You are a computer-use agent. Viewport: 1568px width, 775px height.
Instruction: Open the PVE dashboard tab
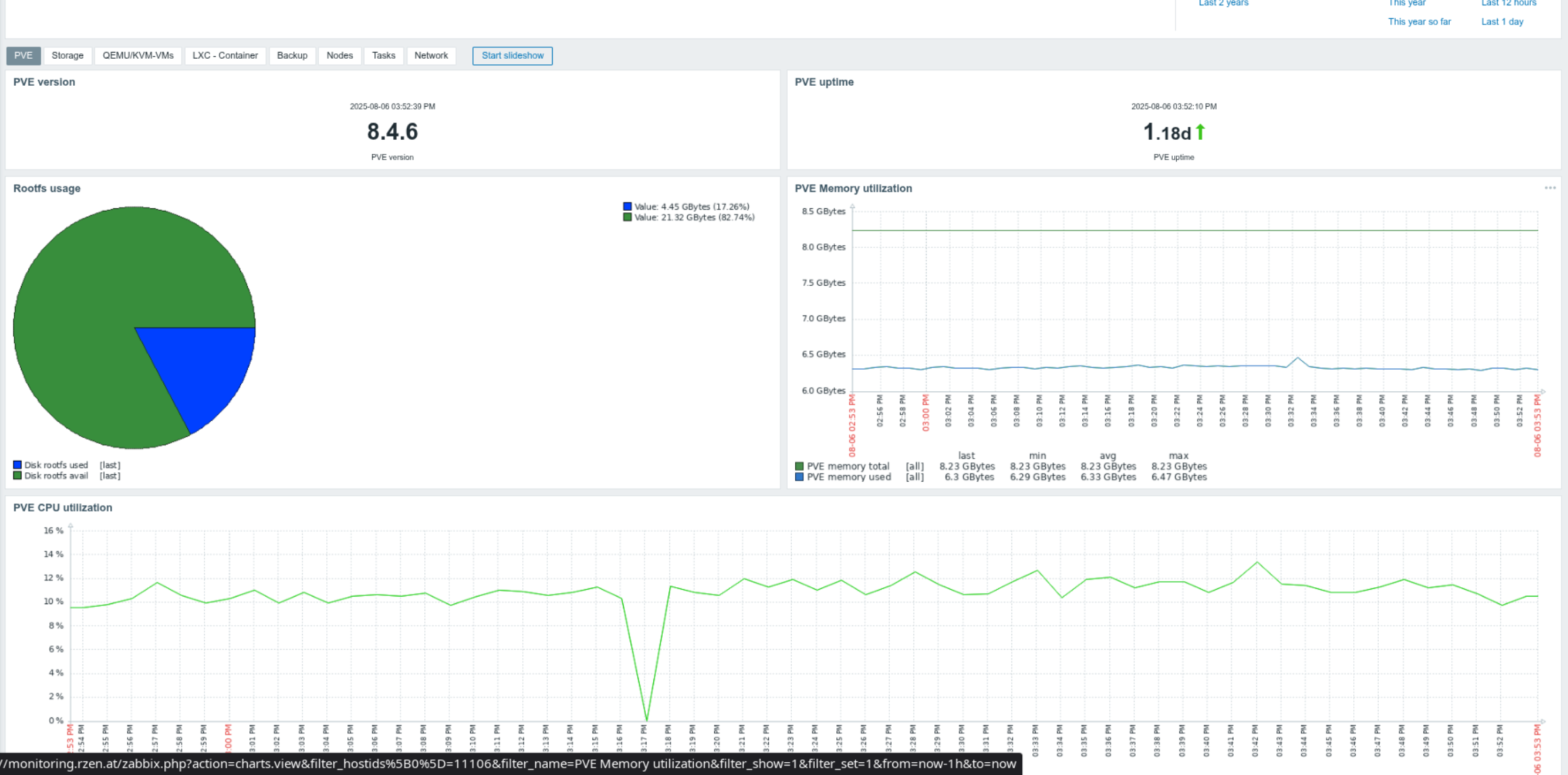pyautogui.click(x=24, y=55)
